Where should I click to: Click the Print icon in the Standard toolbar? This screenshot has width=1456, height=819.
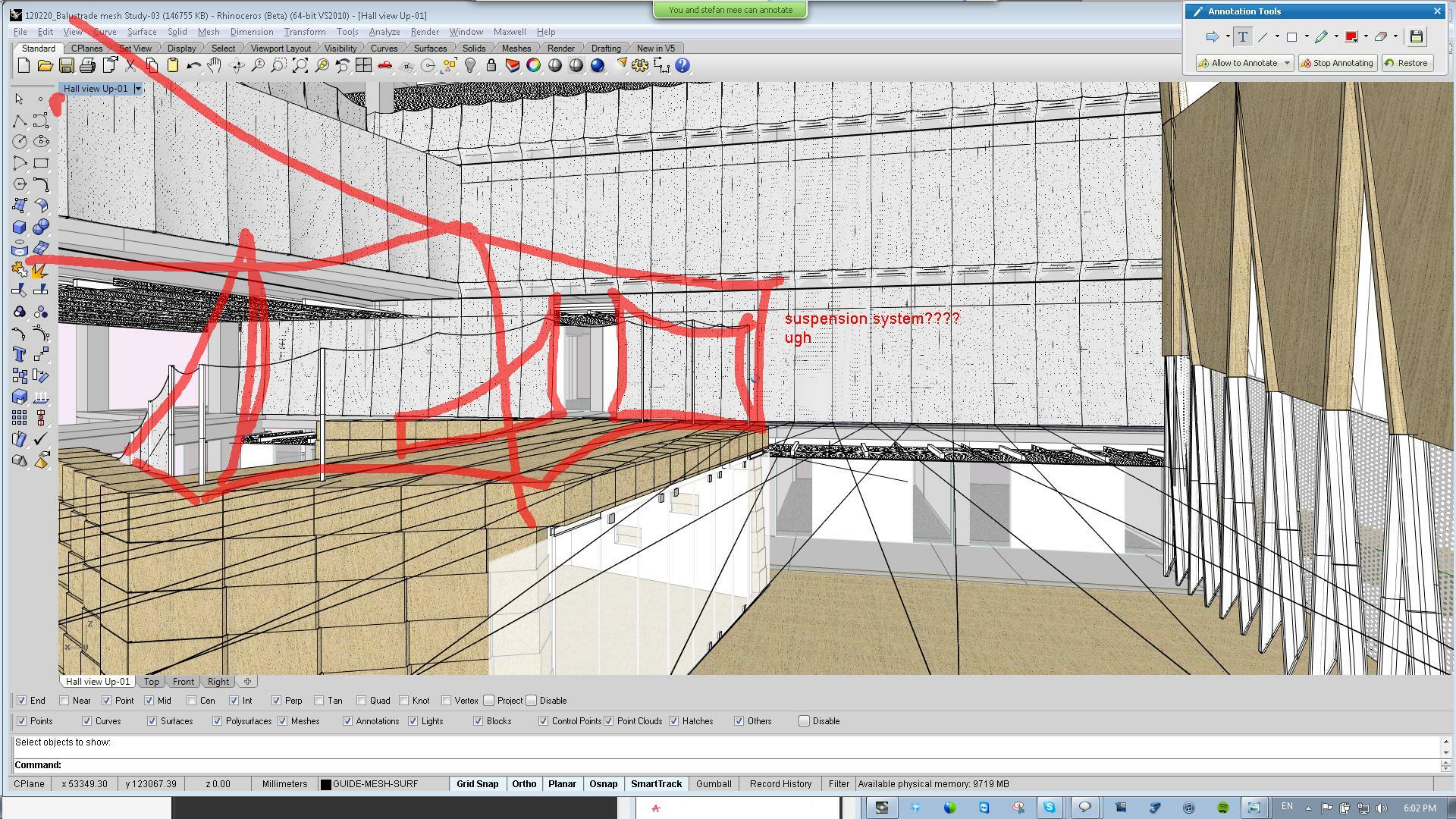(88, 66)
